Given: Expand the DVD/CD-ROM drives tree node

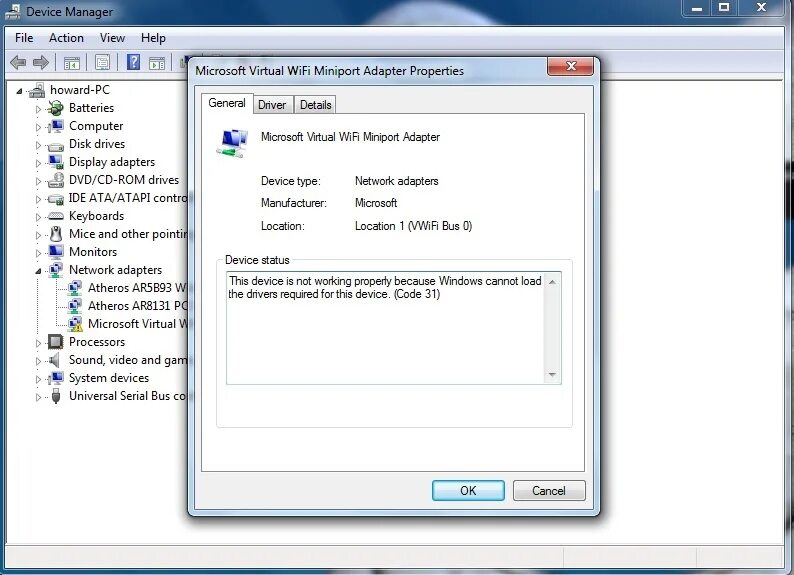Looking at the screenshot, I should [x=38, y=181].
